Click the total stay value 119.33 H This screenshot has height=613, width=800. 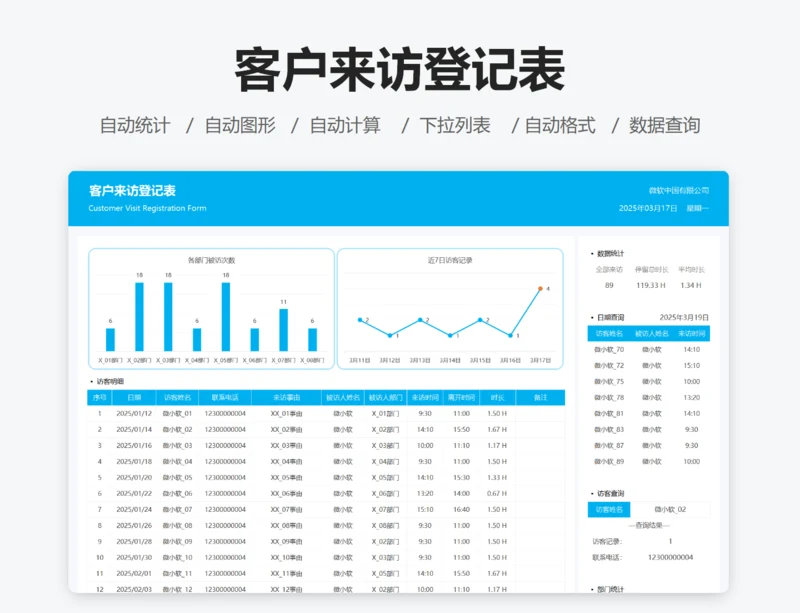[x=651, y=285]
